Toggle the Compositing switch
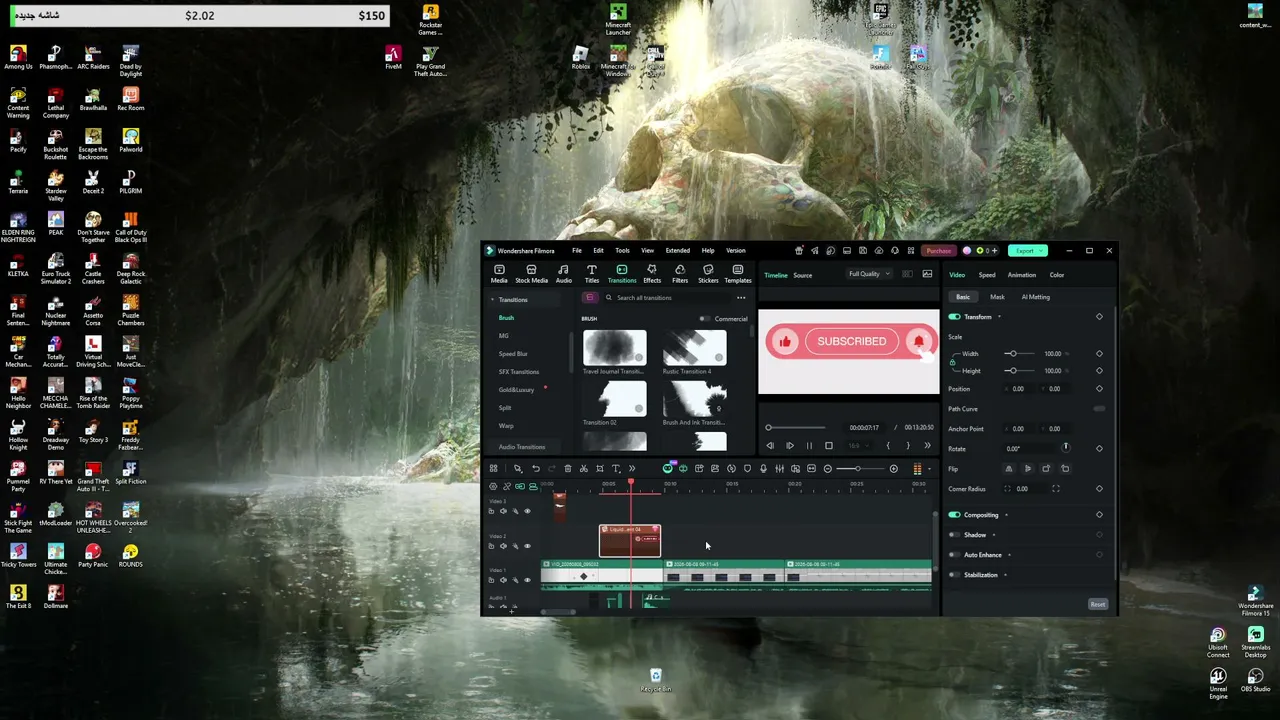Screen dimensions: 1280x720 click(954, 515)
